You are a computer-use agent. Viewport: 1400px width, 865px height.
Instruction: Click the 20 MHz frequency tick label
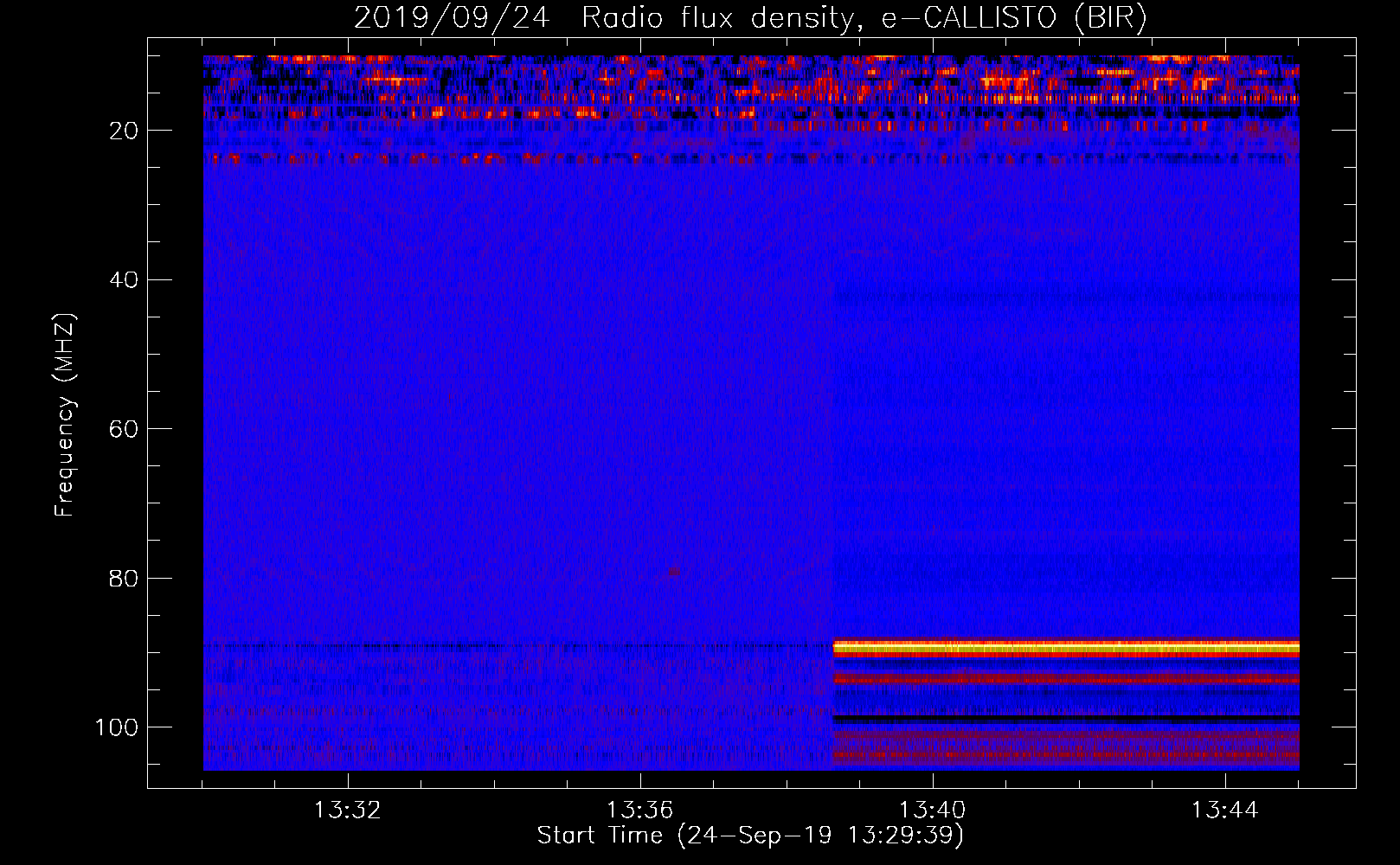tap(125, 131)
